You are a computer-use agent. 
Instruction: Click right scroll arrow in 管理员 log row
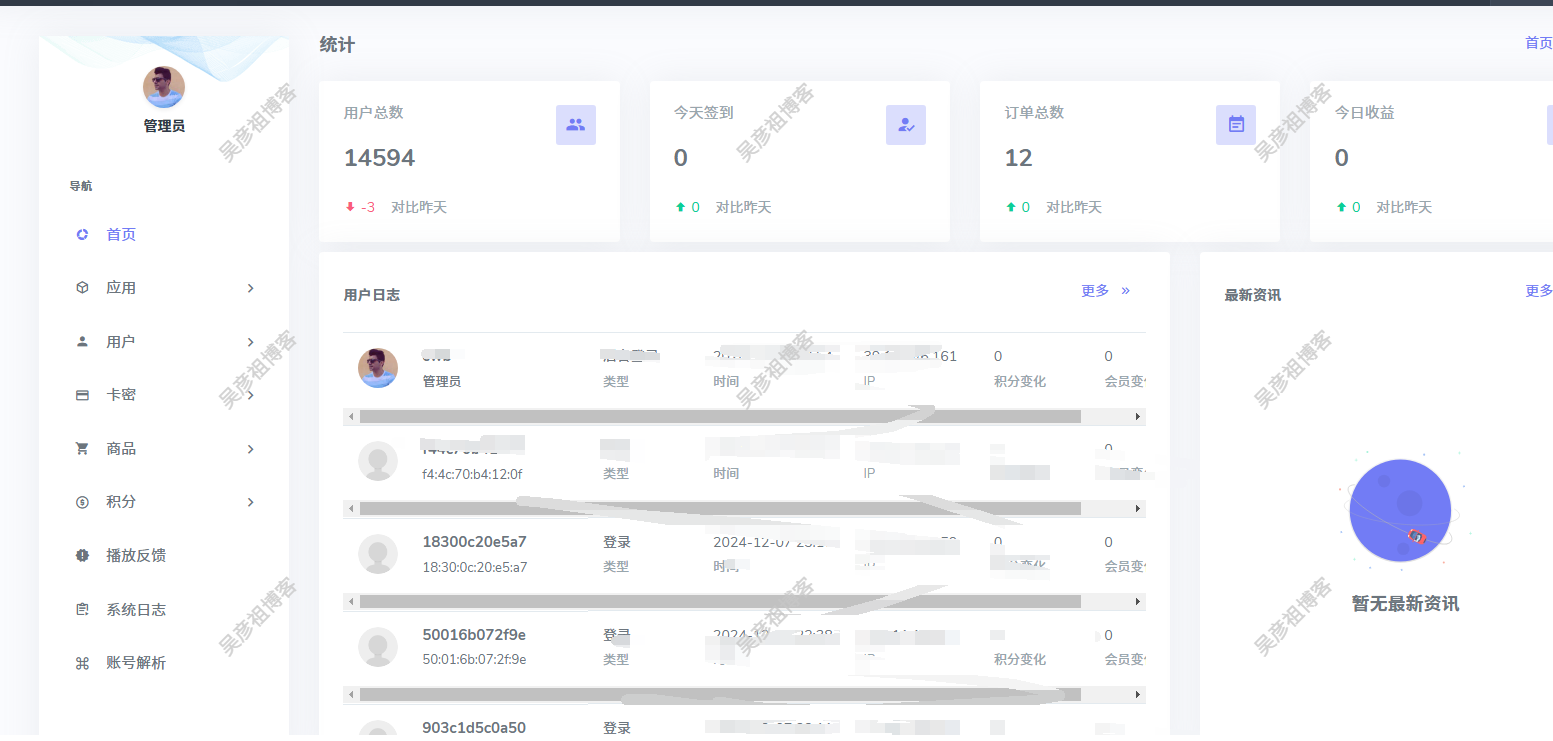click(1138, 416)
